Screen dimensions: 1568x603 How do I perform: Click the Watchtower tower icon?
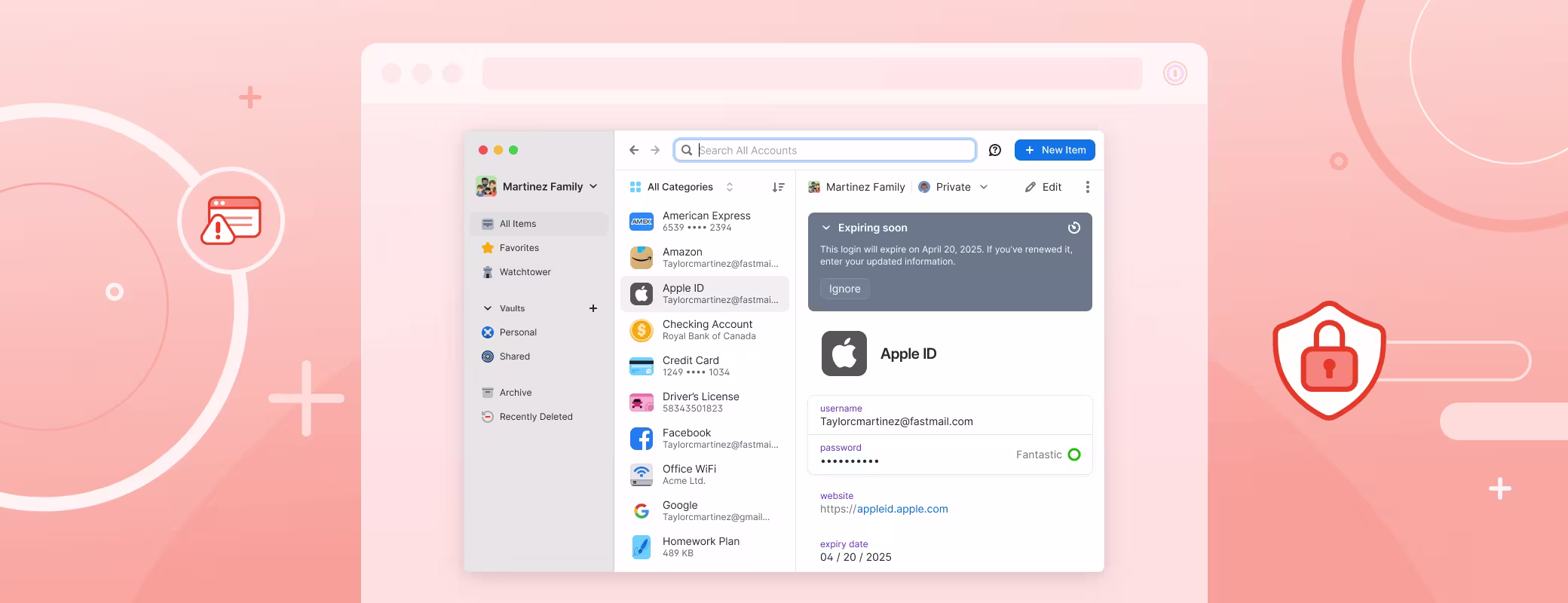click(488, 272)
